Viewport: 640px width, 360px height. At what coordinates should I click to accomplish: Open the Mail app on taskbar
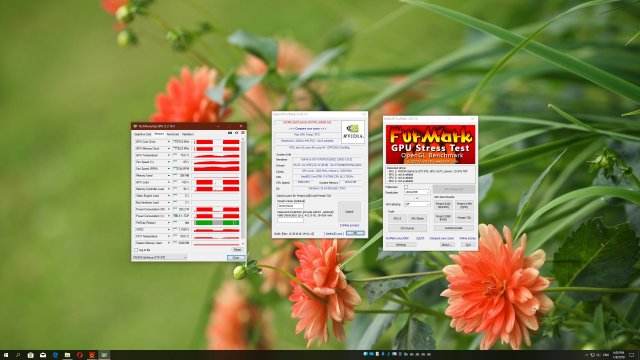(42, 355)
